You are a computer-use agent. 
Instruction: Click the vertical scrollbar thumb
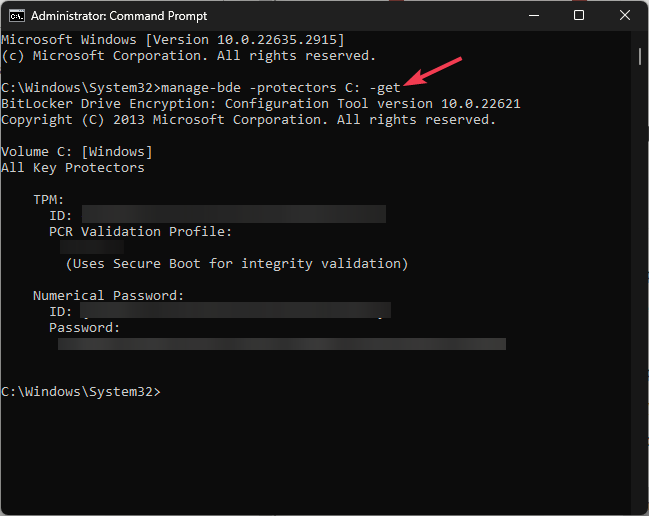pos(641,54)
